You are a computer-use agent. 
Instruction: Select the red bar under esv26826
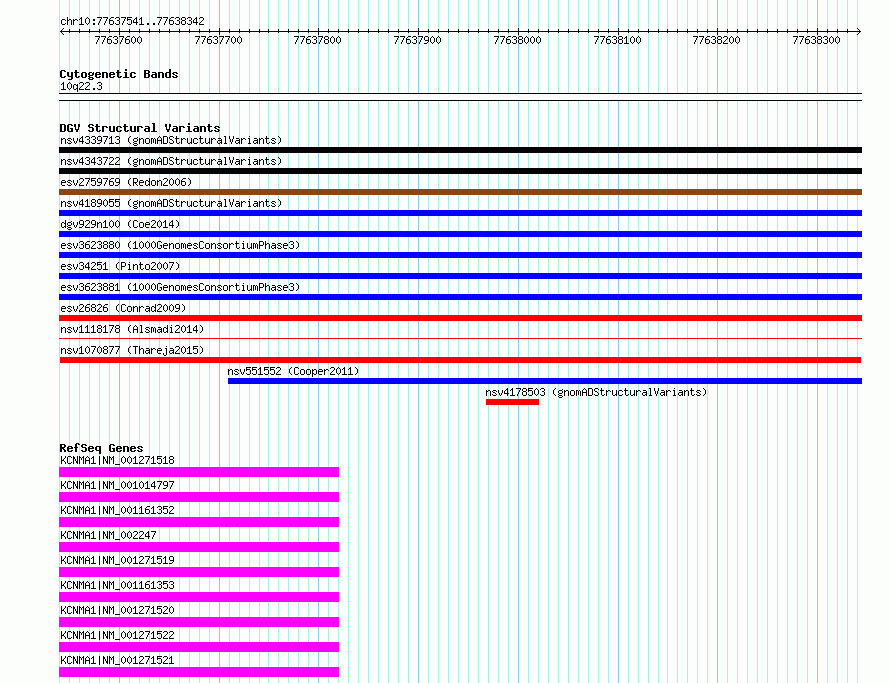[460, 318]
